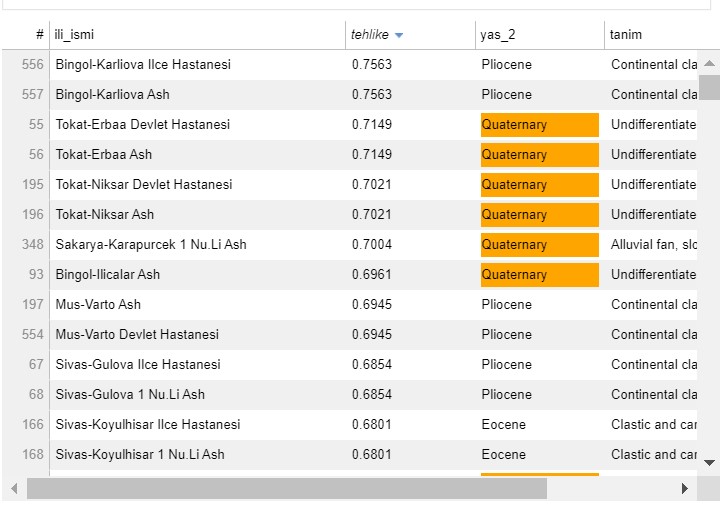720x508 pixels.
Task: Click the vertical scrollbar down arrow
Action: tap(709, 462)
